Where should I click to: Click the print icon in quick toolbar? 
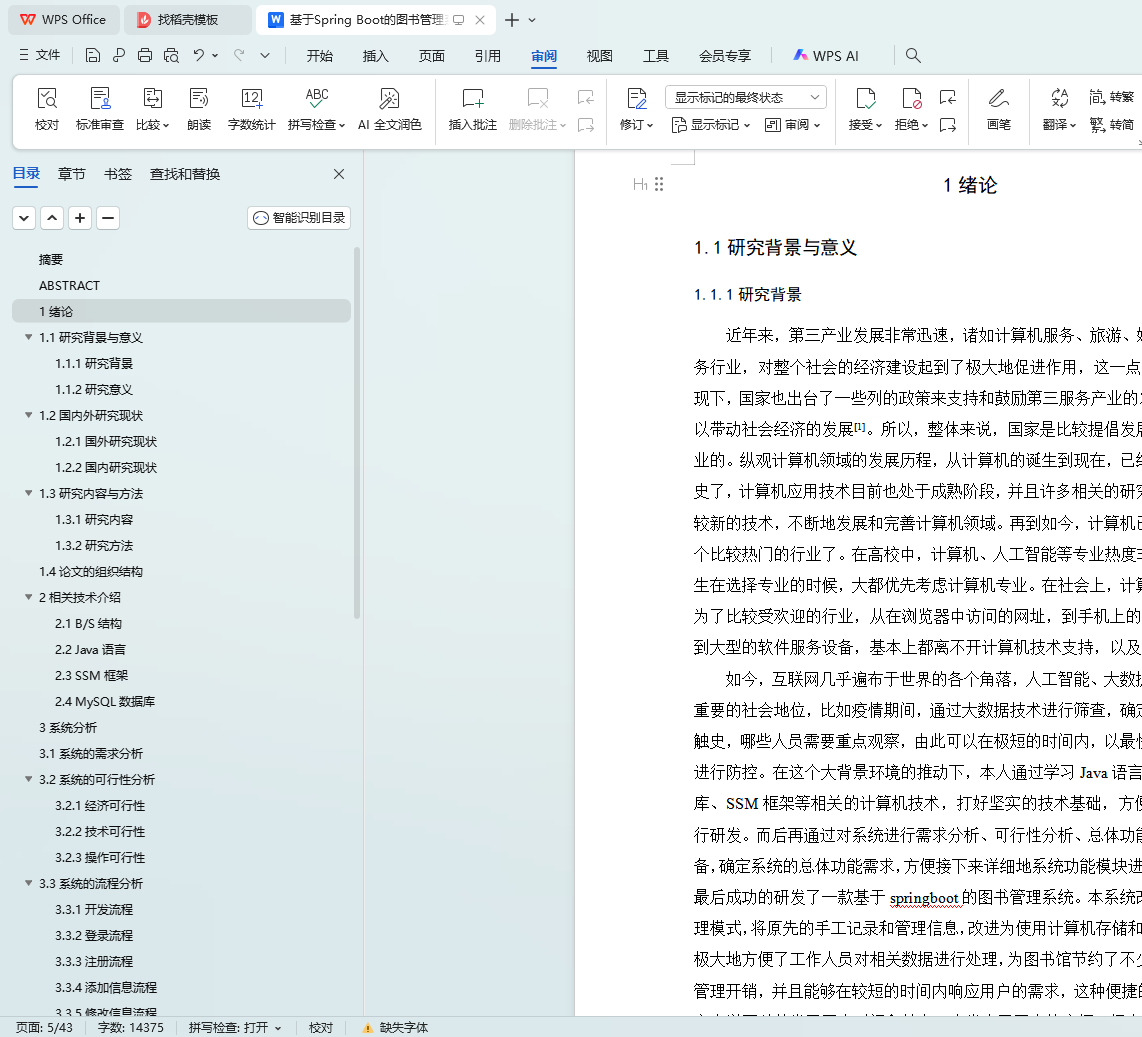click(145, 55)
